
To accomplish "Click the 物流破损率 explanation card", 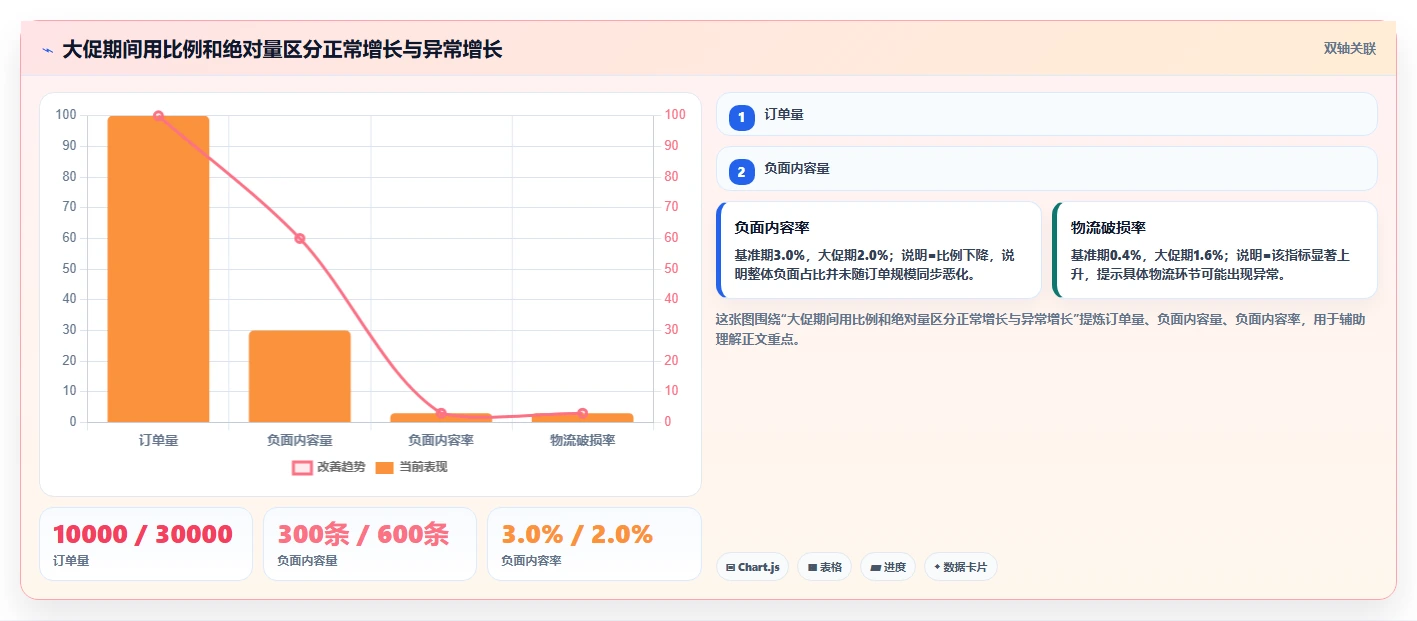I will coord(1215,250).
